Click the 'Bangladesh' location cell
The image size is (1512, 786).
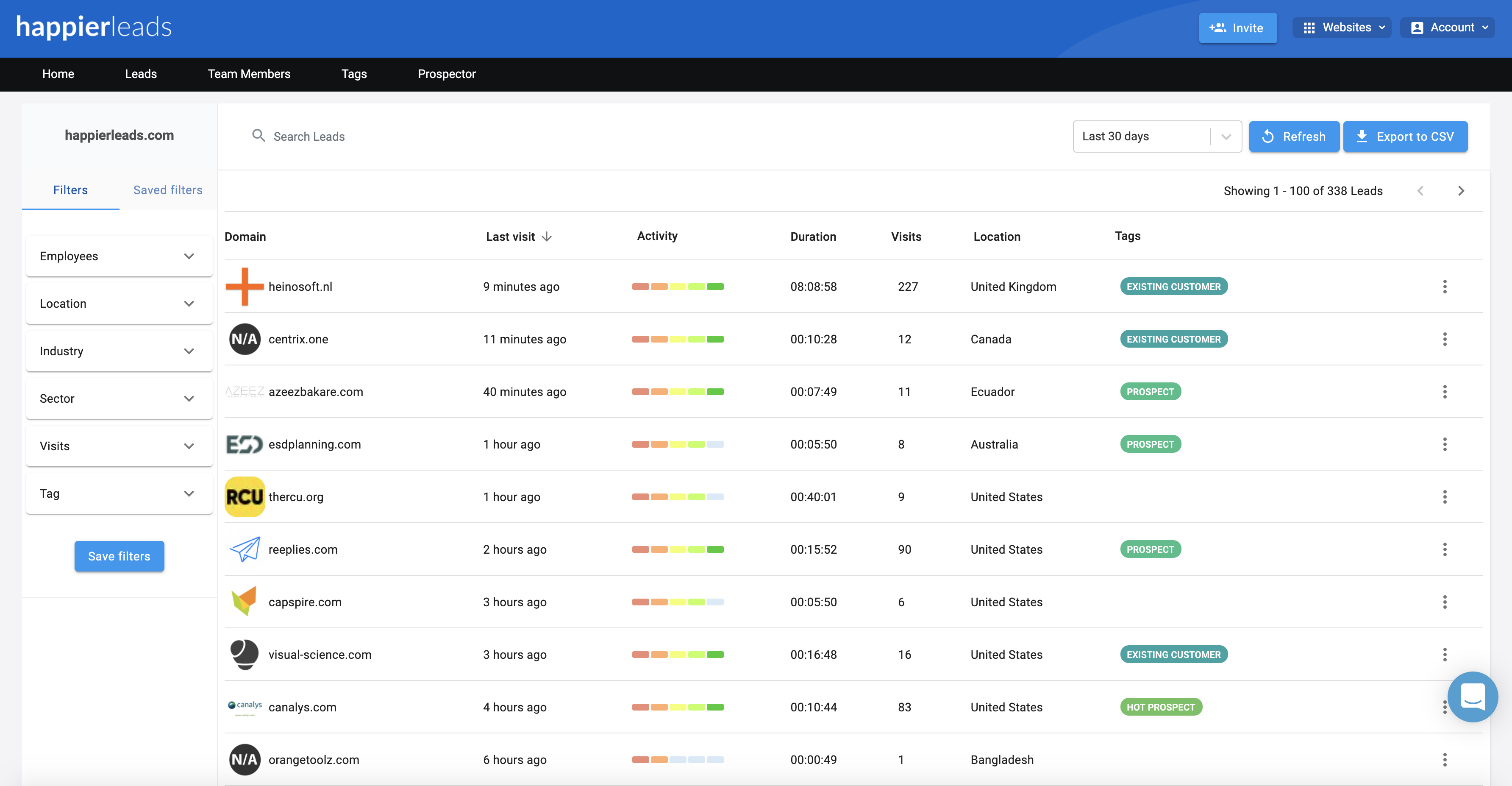click(x=1001, y=760)
